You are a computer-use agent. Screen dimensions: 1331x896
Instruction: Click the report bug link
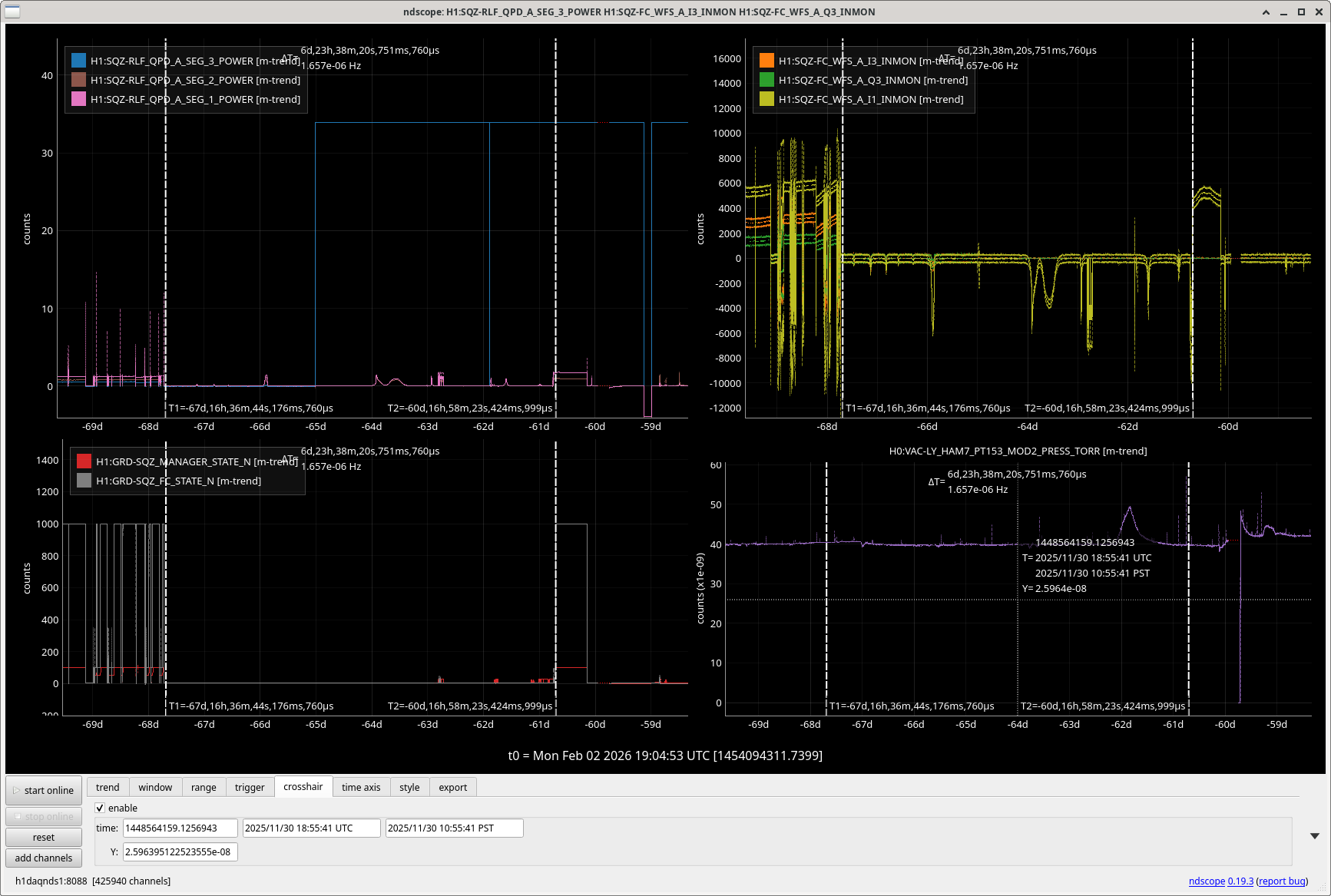click(1282, 881)
